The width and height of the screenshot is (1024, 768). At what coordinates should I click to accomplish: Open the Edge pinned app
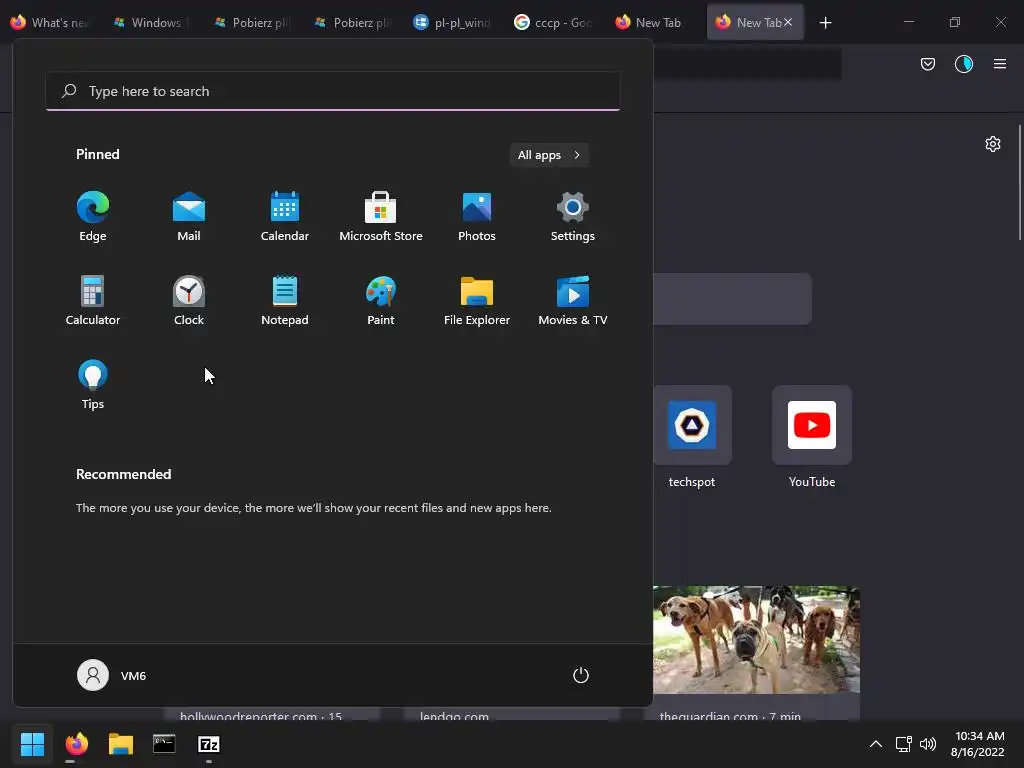(93, 217)
